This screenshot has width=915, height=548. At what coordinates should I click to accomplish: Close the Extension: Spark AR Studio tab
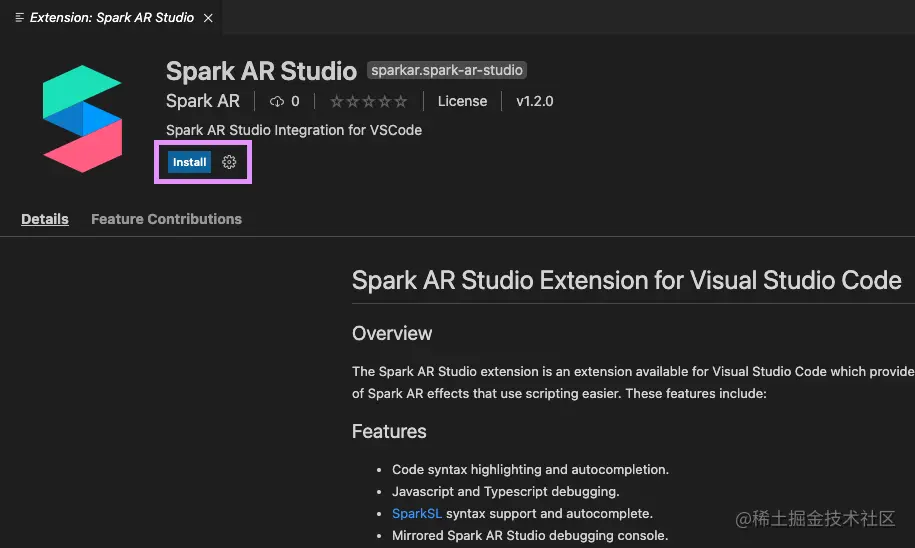[208, 18]
